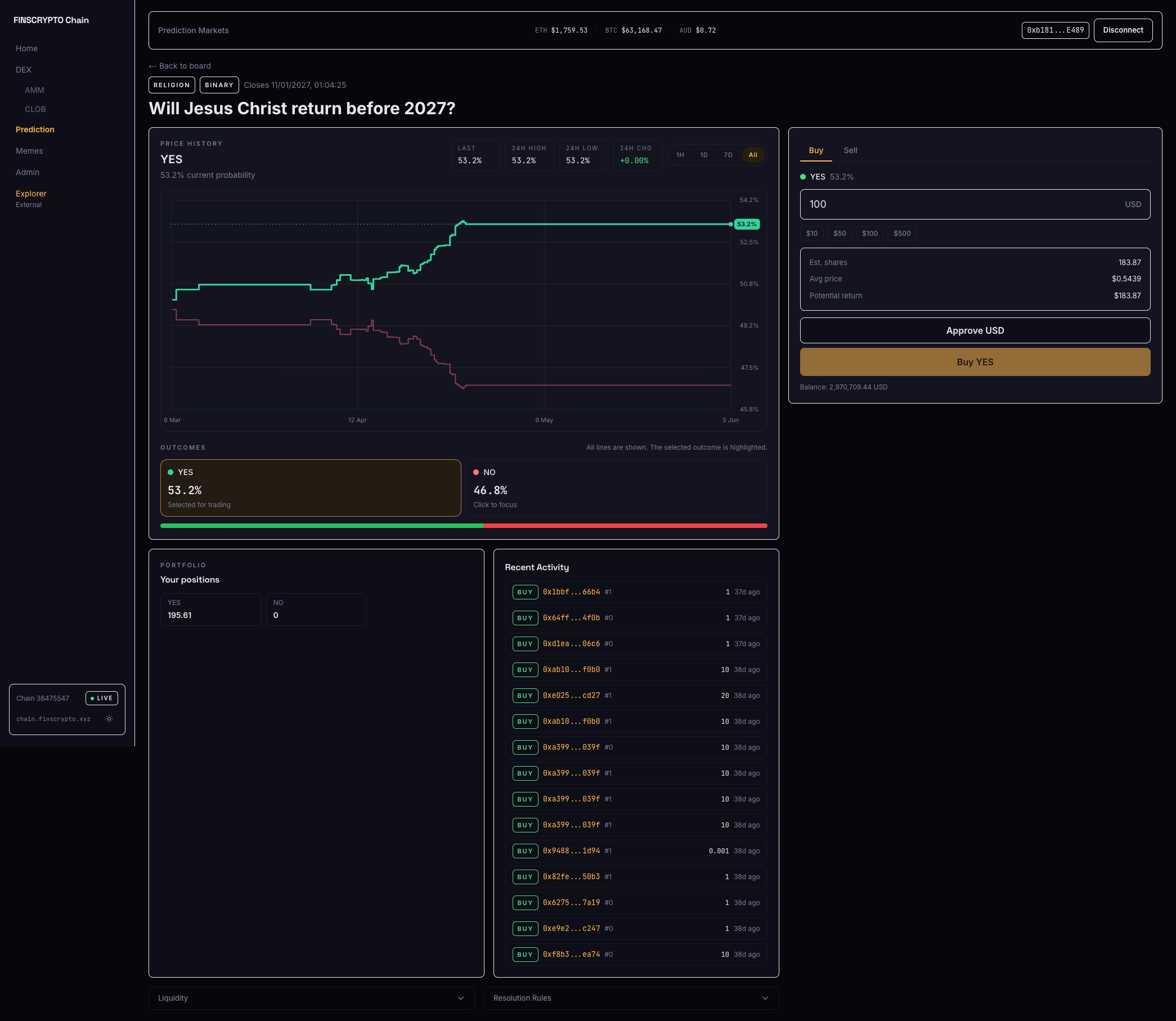1176x1021 pixels.
Task: Open the Buy tab
Action: (815, 150)
